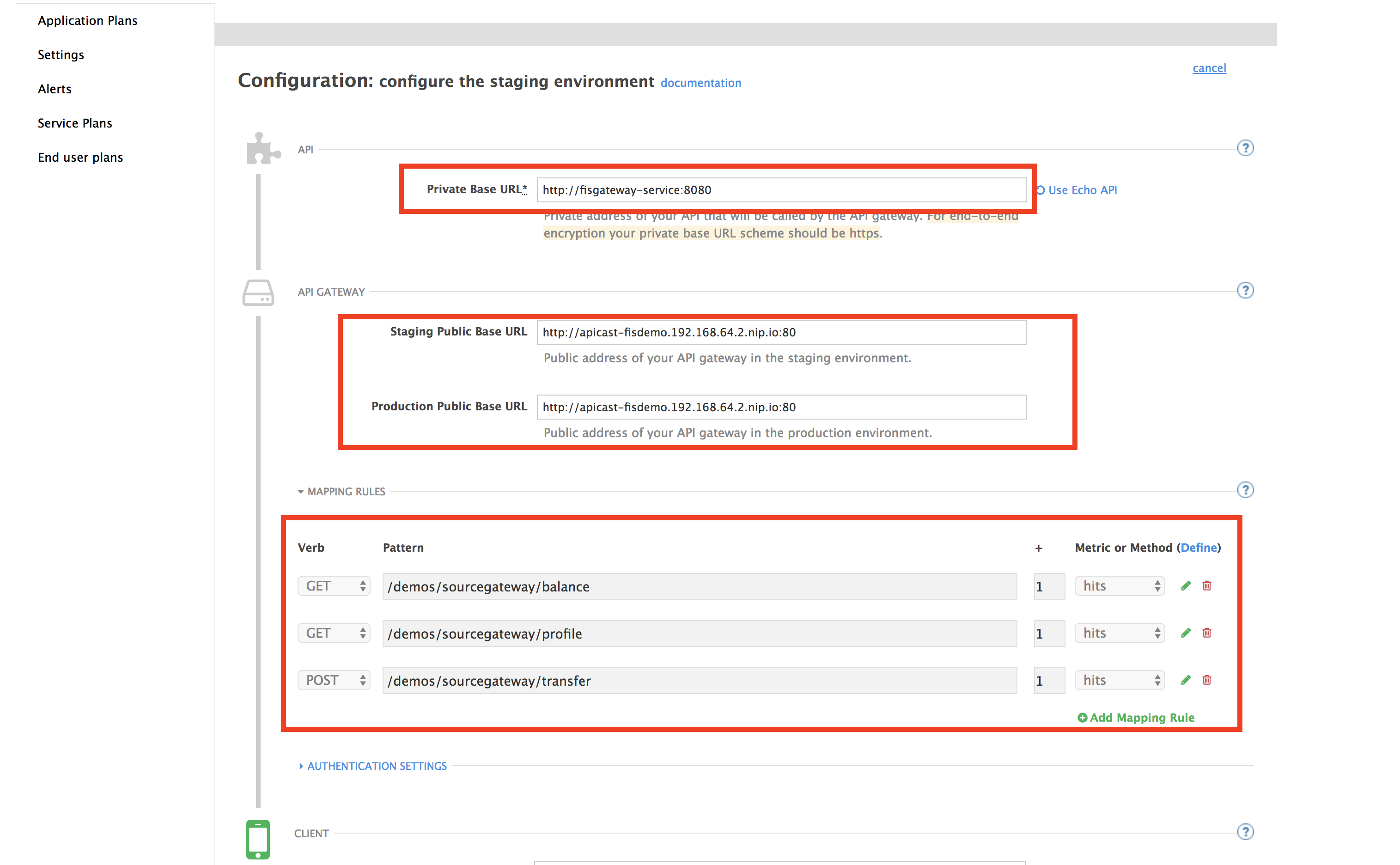
Task: Click Add Mapping Rule
Action: coord(1136,718)
